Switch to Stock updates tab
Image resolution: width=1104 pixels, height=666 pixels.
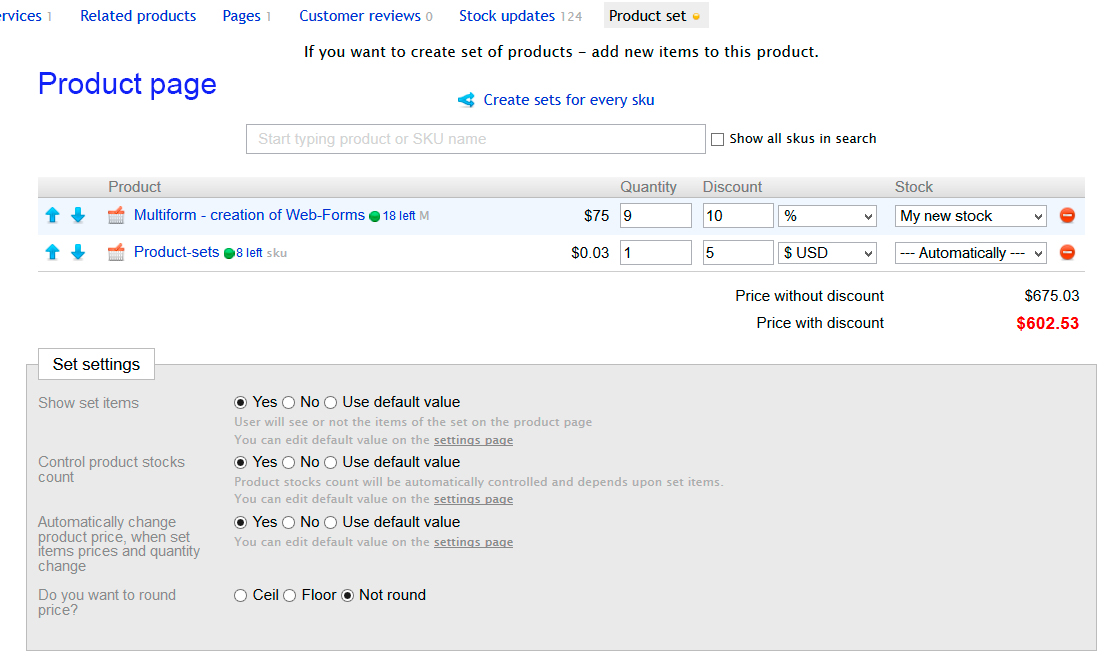pyautogui.click(x=507, y=16)
